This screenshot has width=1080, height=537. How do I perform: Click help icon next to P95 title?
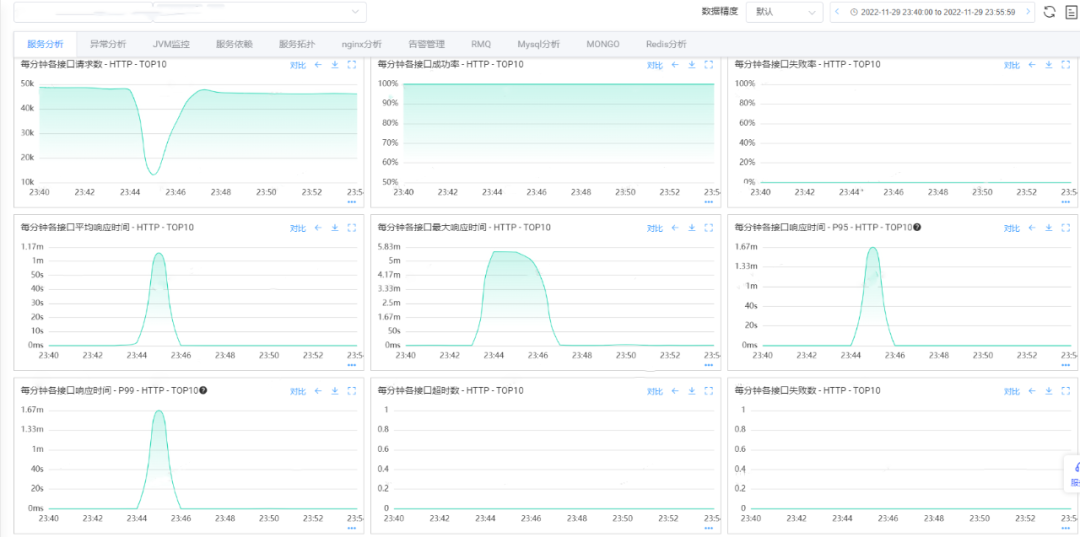coord(917,227)
